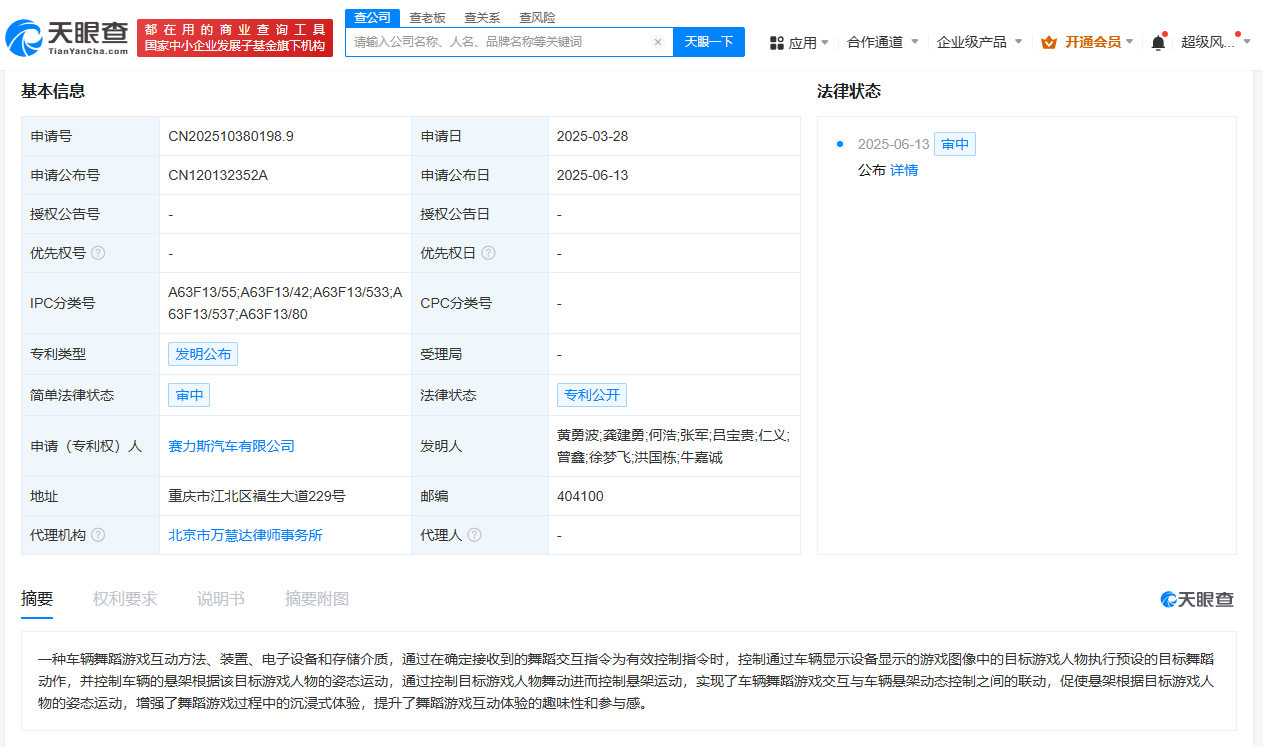The height and width of the screenshot is (747, 1263).
Task: Click help icon beside 优先权日
Action: (x=488, y=253)
